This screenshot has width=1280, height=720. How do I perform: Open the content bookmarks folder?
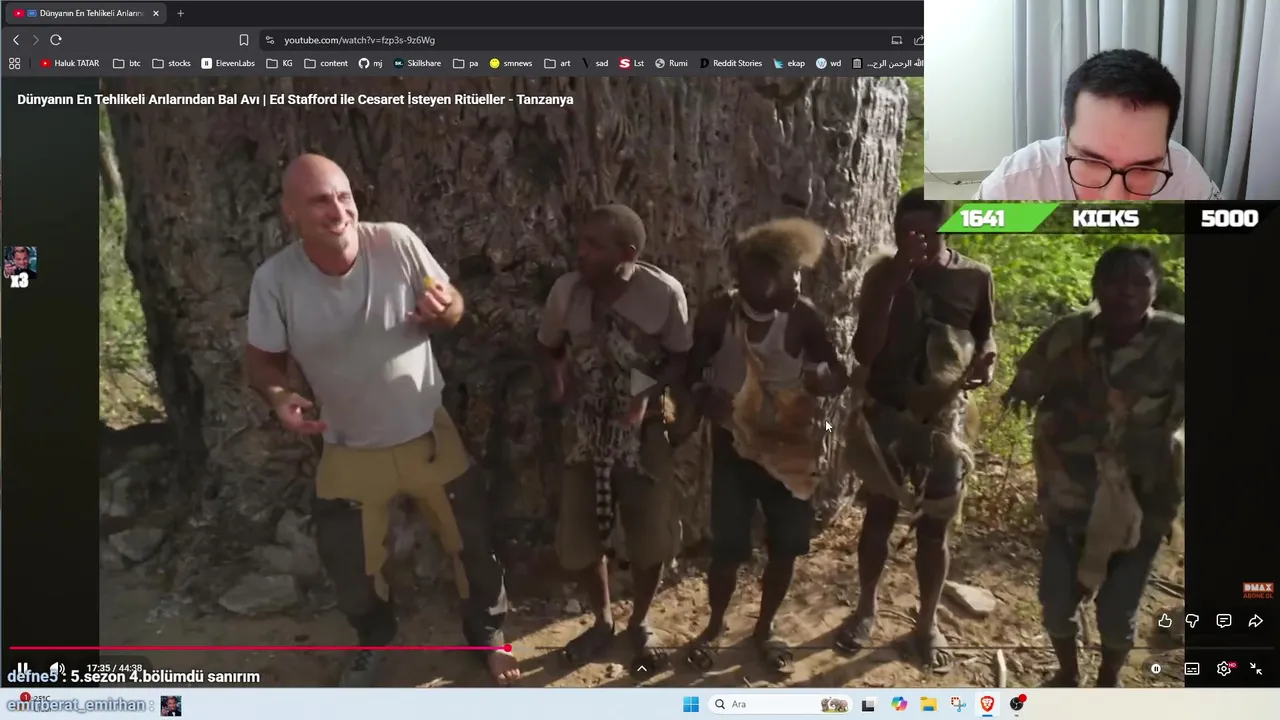pos(326,63)
